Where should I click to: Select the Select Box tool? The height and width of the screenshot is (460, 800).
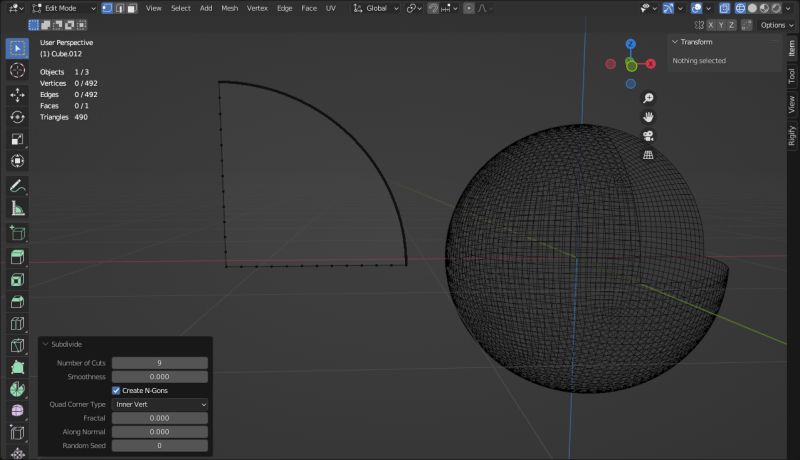coord(17,48)
